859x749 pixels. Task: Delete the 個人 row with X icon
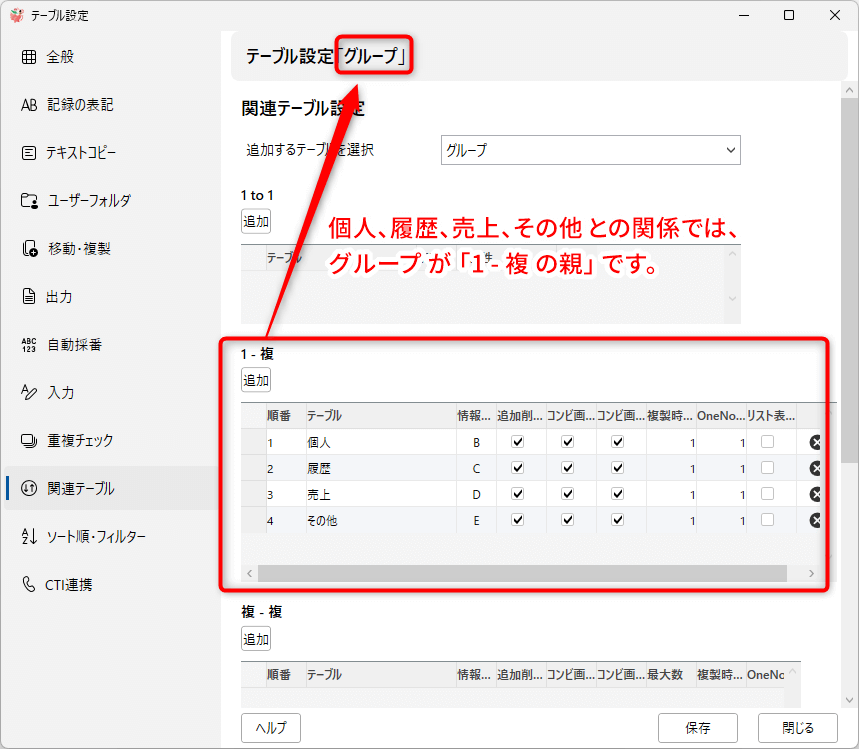(x=815, y=443)
